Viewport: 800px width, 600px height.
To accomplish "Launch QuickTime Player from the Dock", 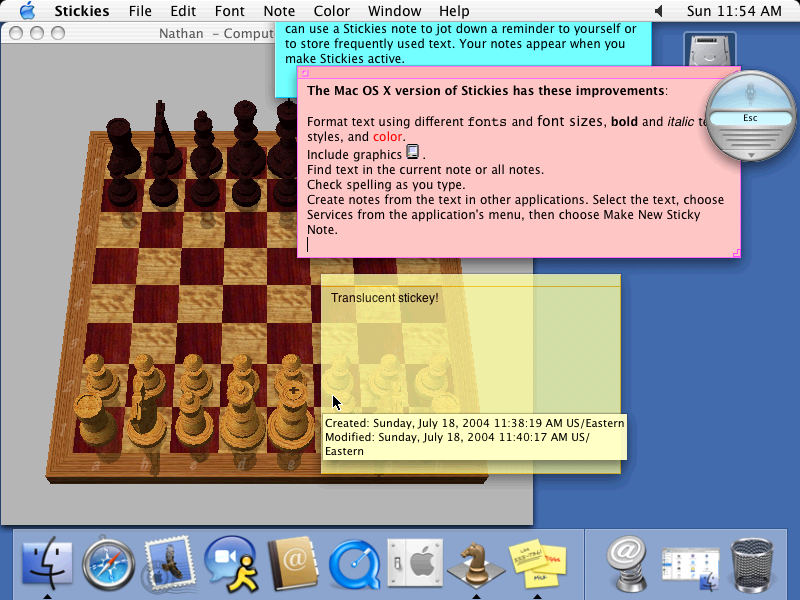I will (352, 563).
